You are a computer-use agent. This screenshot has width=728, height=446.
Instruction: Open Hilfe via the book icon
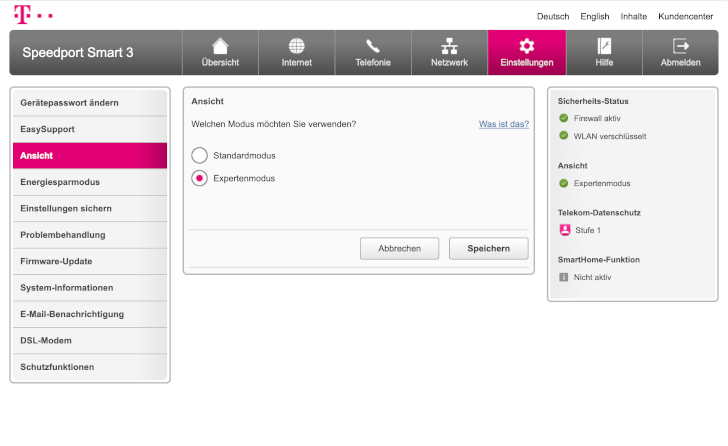pyautogui.click(x=603, y=46)
